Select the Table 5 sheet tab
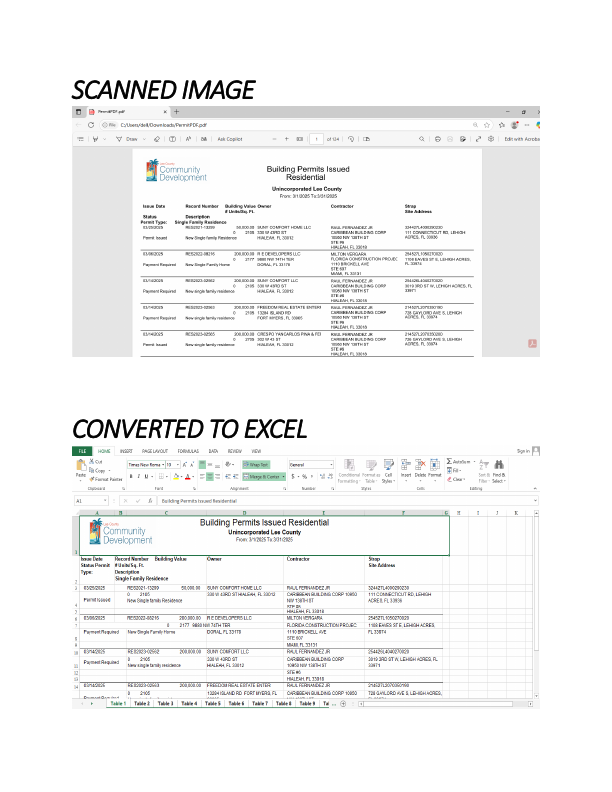This screenshot has width=612, height=792. [213, 703]
